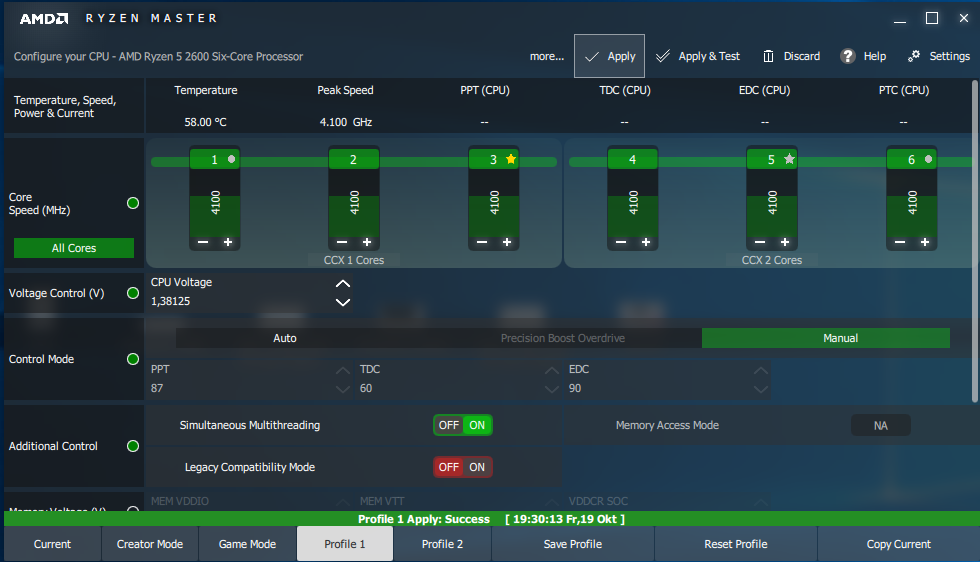Image resolution: width=980 pixels, height=562 pixels.
Task: Switch to Game Mode tab
Action: click(x=248, y=544)
